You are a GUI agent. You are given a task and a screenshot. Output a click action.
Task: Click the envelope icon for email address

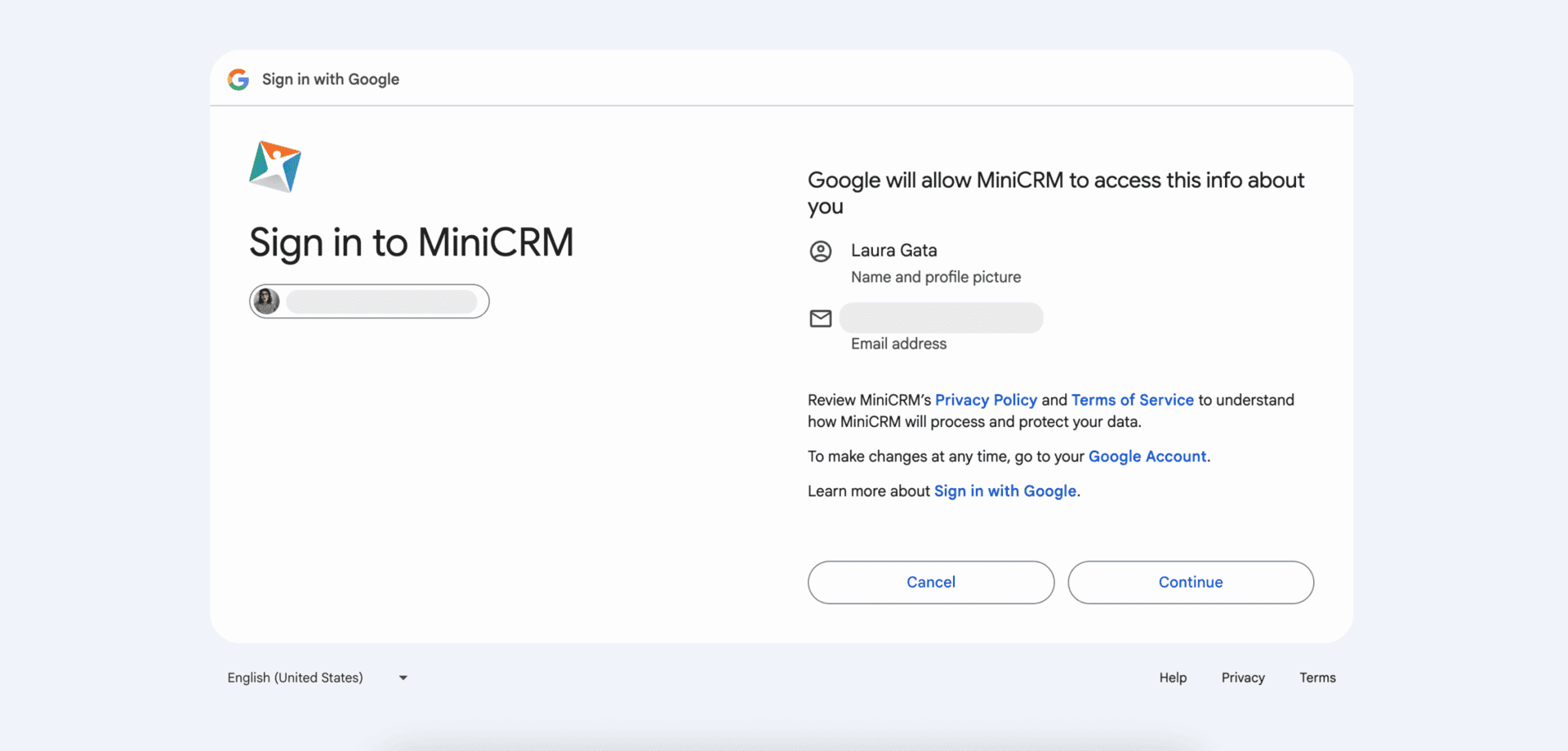pyautogui.click(x=820, y=318)
